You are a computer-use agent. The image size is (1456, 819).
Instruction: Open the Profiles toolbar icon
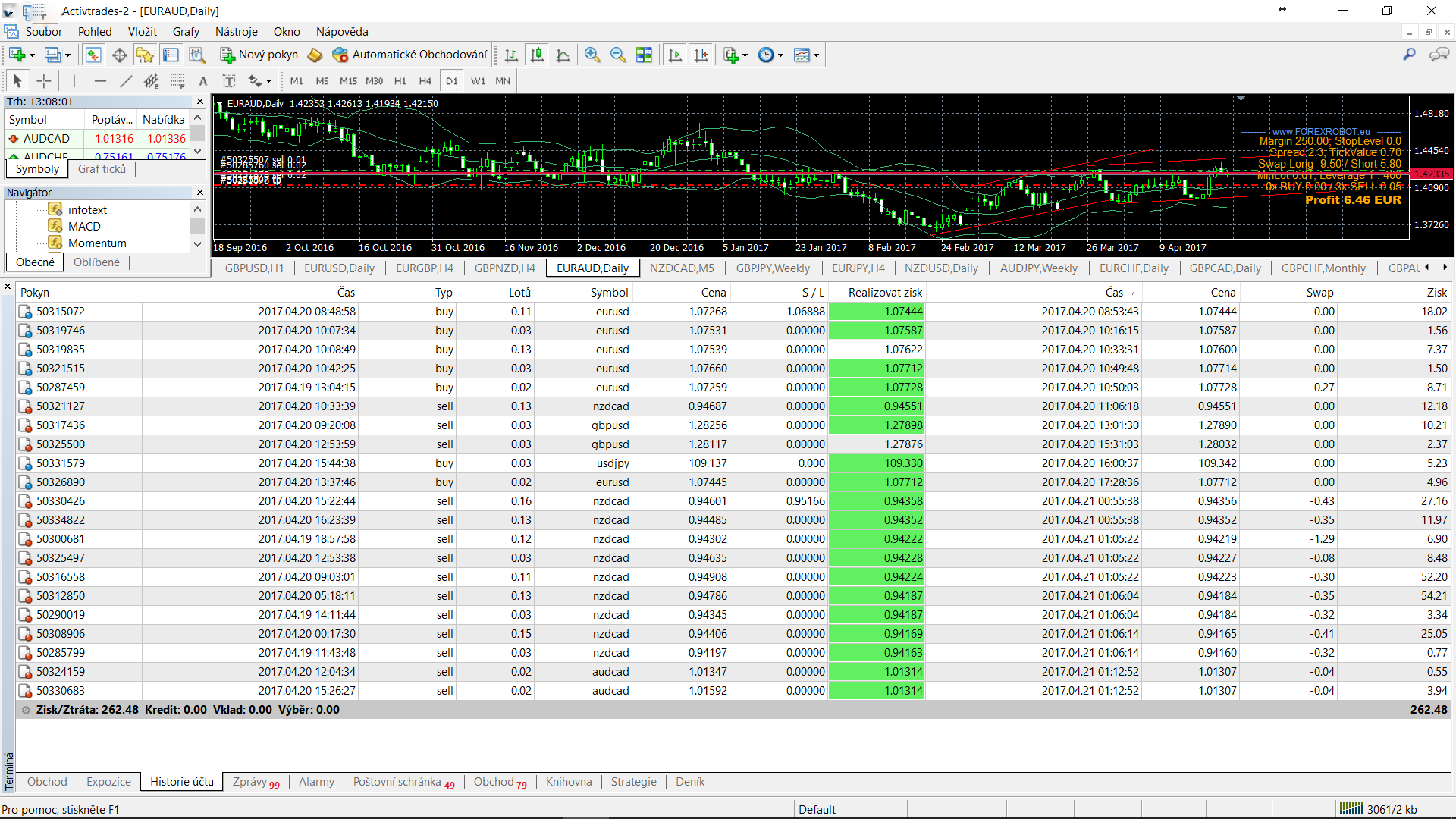52,55
